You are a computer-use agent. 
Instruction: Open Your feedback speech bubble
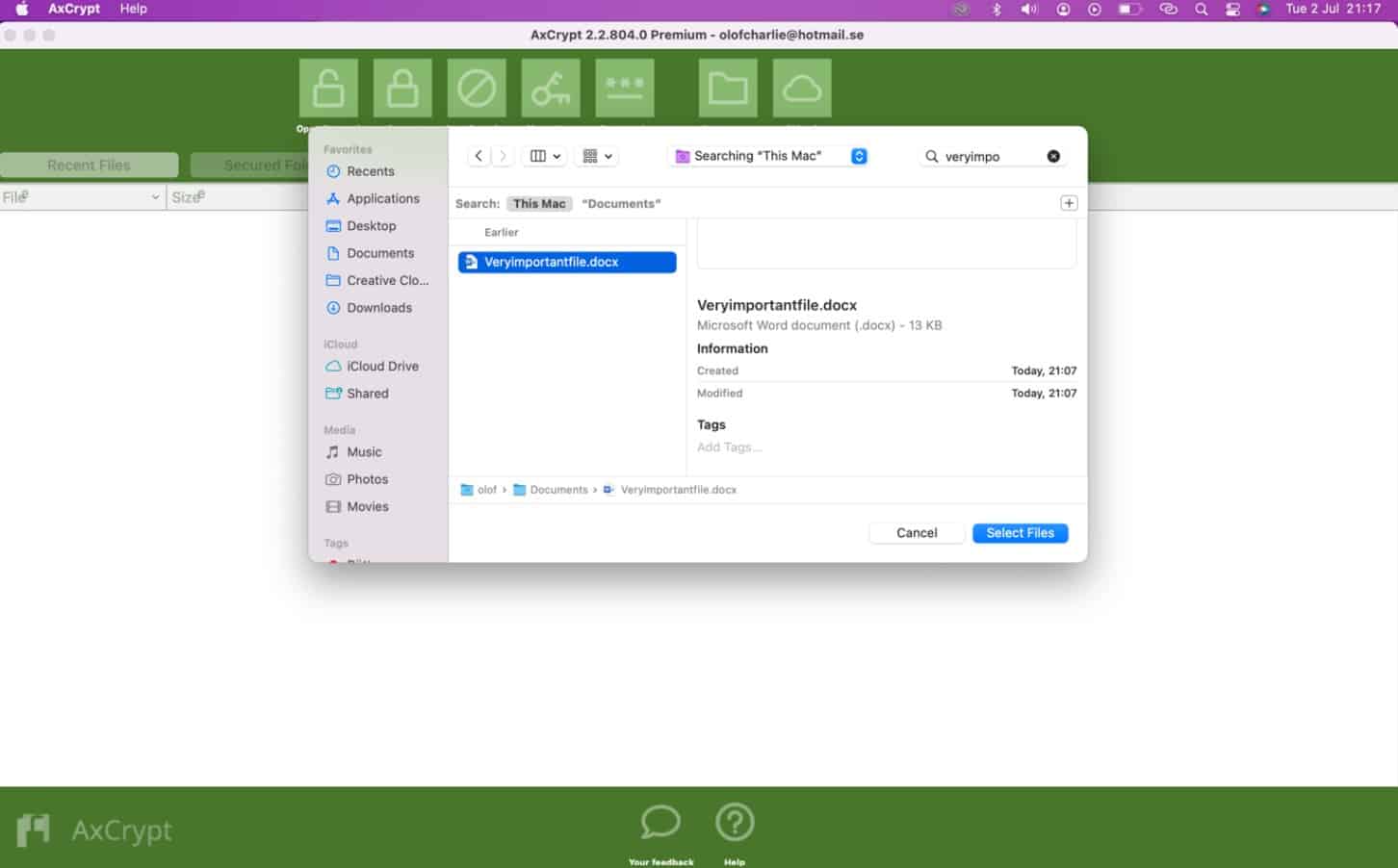pyautogui.click(x=660, y=823)
